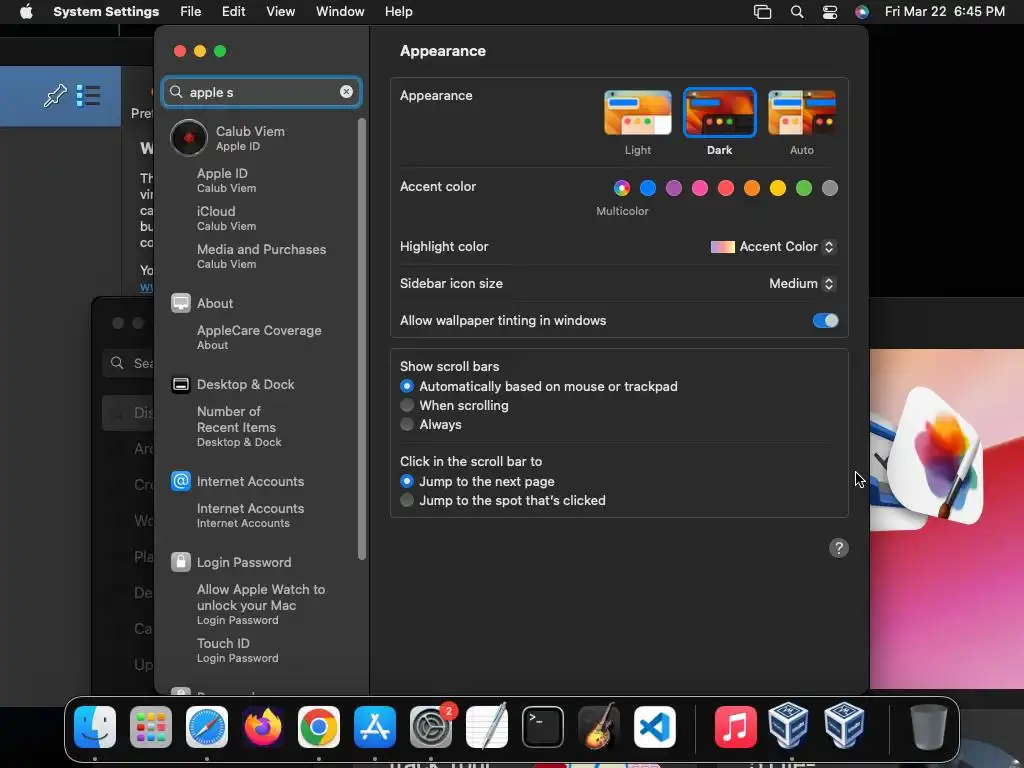
Task: Open AppleCare Coverage search result
Action: (x=261, y=337)
